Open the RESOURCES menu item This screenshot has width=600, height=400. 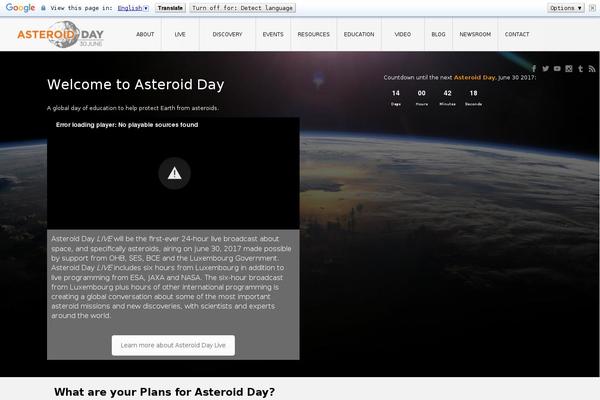pyautogui.click(x=314, y=34)
